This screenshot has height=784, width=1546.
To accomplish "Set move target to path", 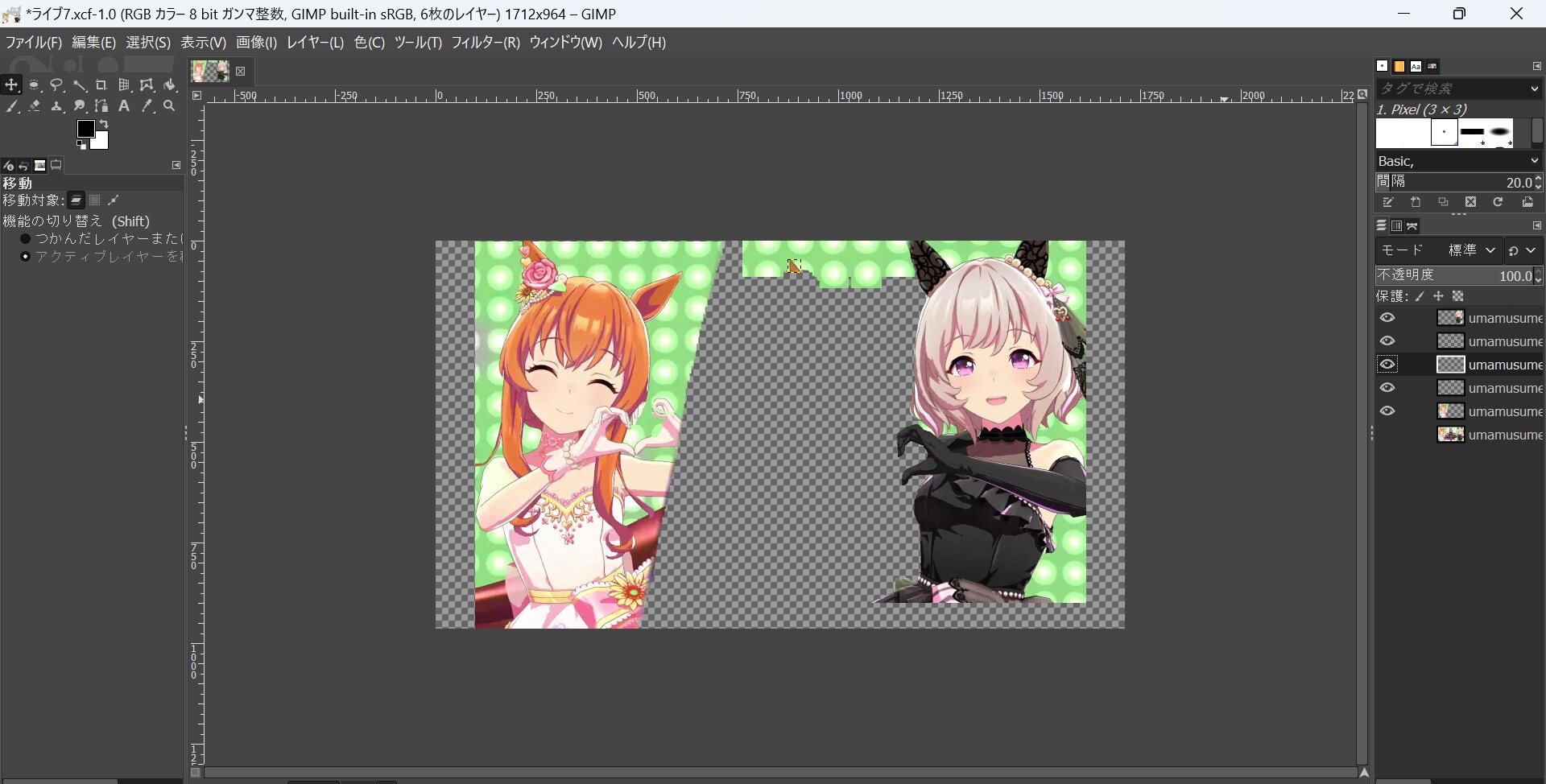I will coord(114,200).
